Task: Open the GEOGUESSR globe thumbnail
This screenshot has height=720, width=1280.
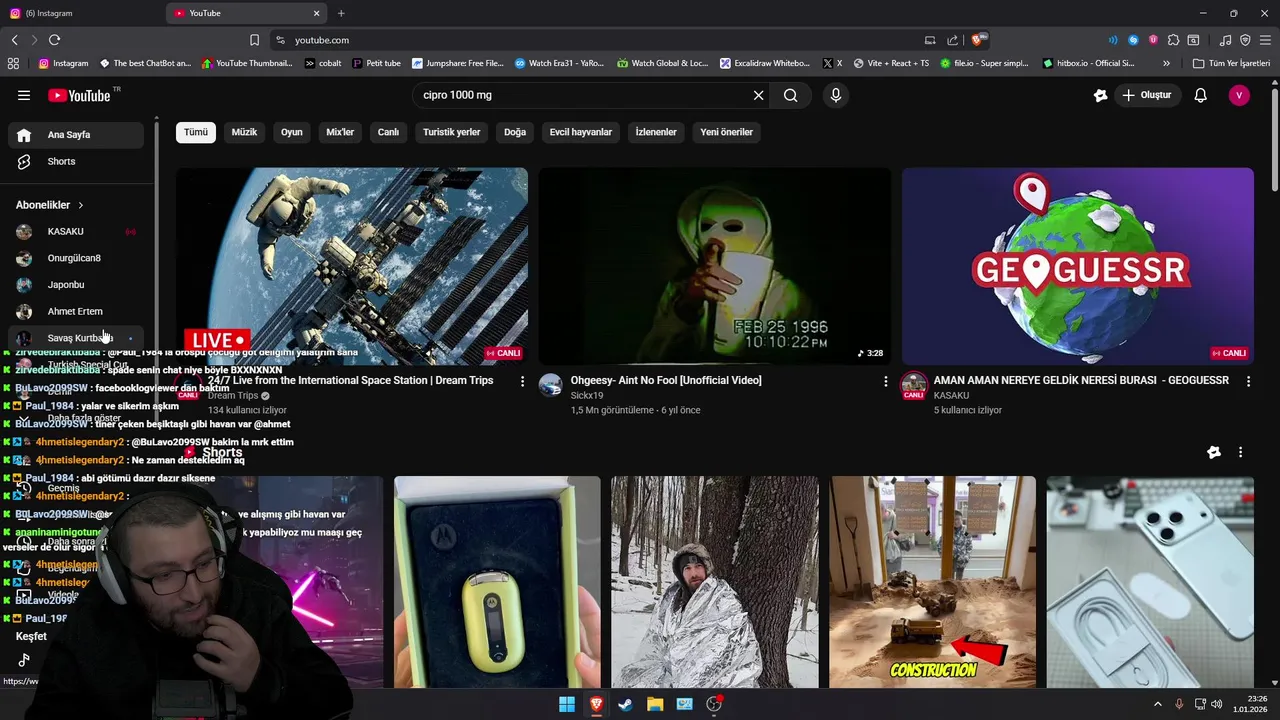Action: (x=1078, y=266)
